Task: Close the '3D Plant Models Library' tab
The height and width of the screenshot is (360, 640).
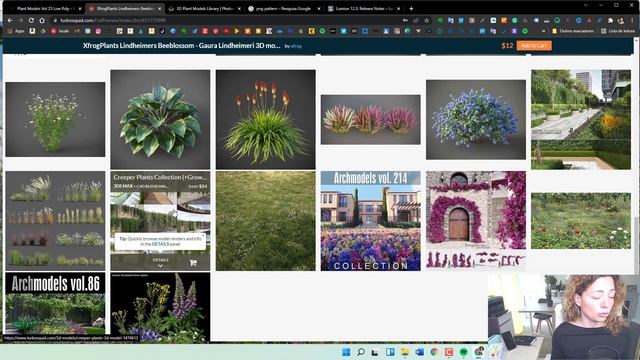Action: coord(239,9)
